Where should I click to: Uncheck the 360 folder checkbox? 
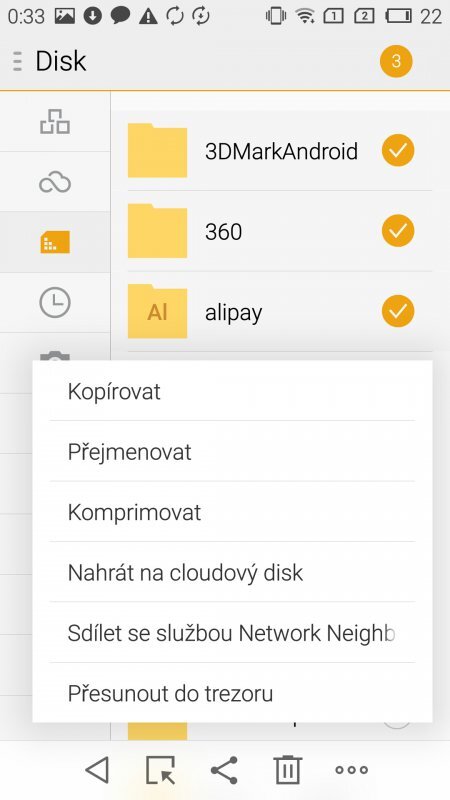398,231
